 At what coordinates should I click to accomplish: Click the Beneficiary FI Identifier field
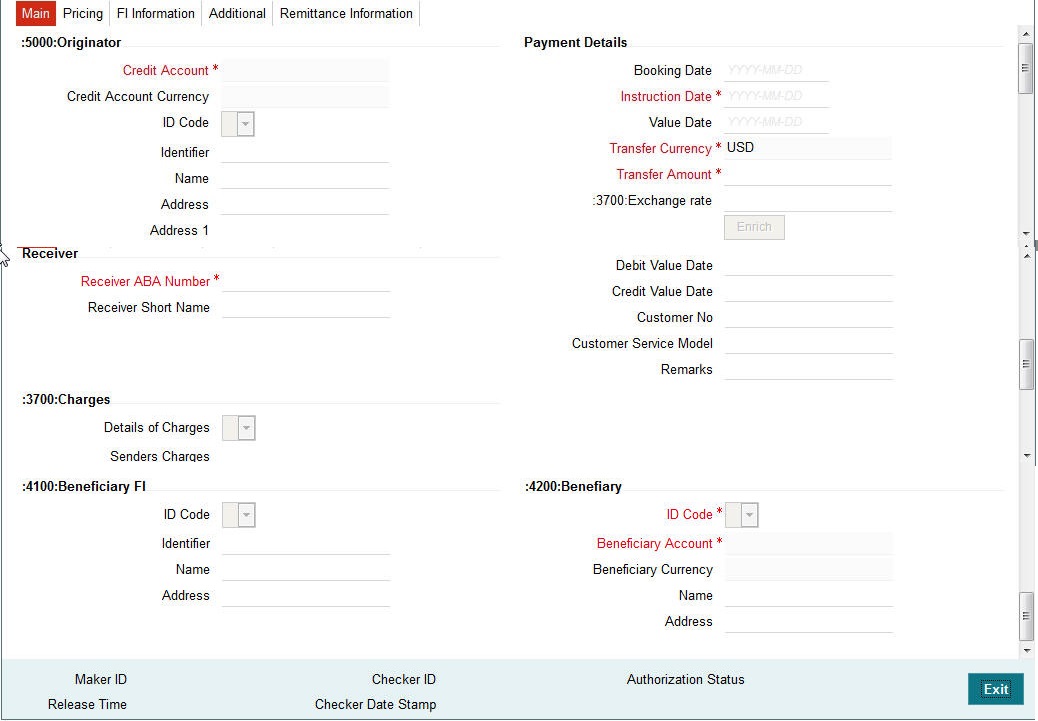[x=306, y=544]
